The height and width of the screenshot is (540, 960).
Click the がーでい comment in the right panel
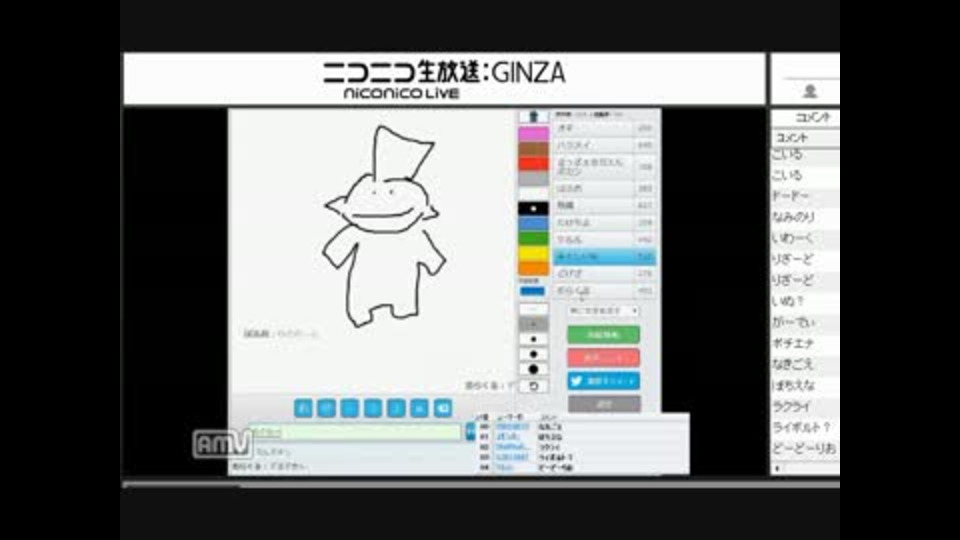click(x=793, y=321)
